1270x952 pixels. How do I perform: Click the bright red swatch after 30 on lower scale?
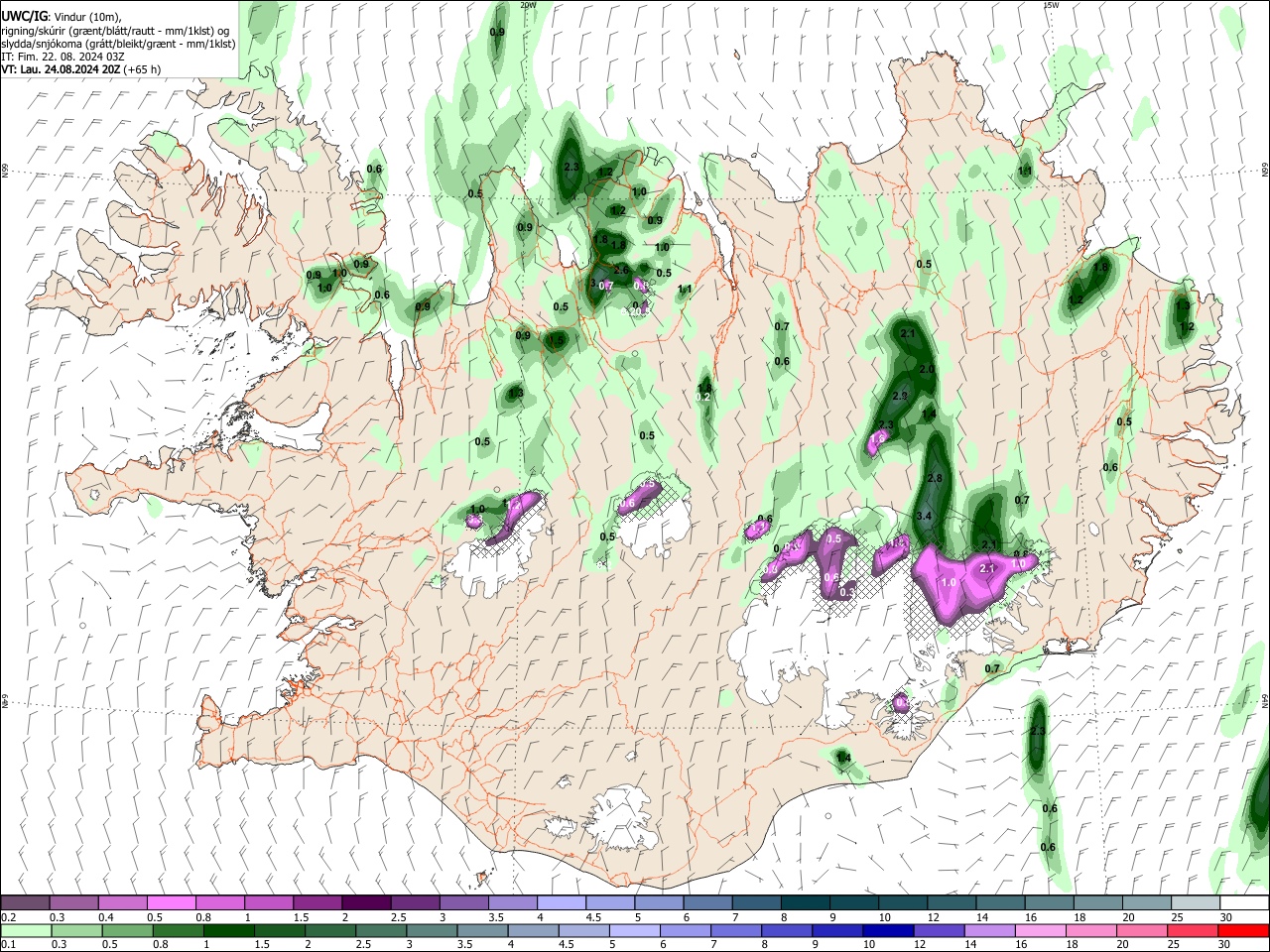coord(1244,930)
